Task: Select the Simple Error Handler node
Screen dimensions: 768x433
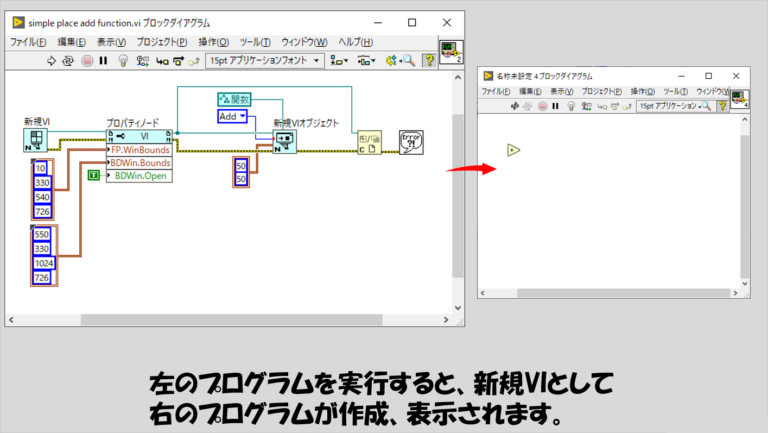Action: pyautogui.click(x=411, y=143)
